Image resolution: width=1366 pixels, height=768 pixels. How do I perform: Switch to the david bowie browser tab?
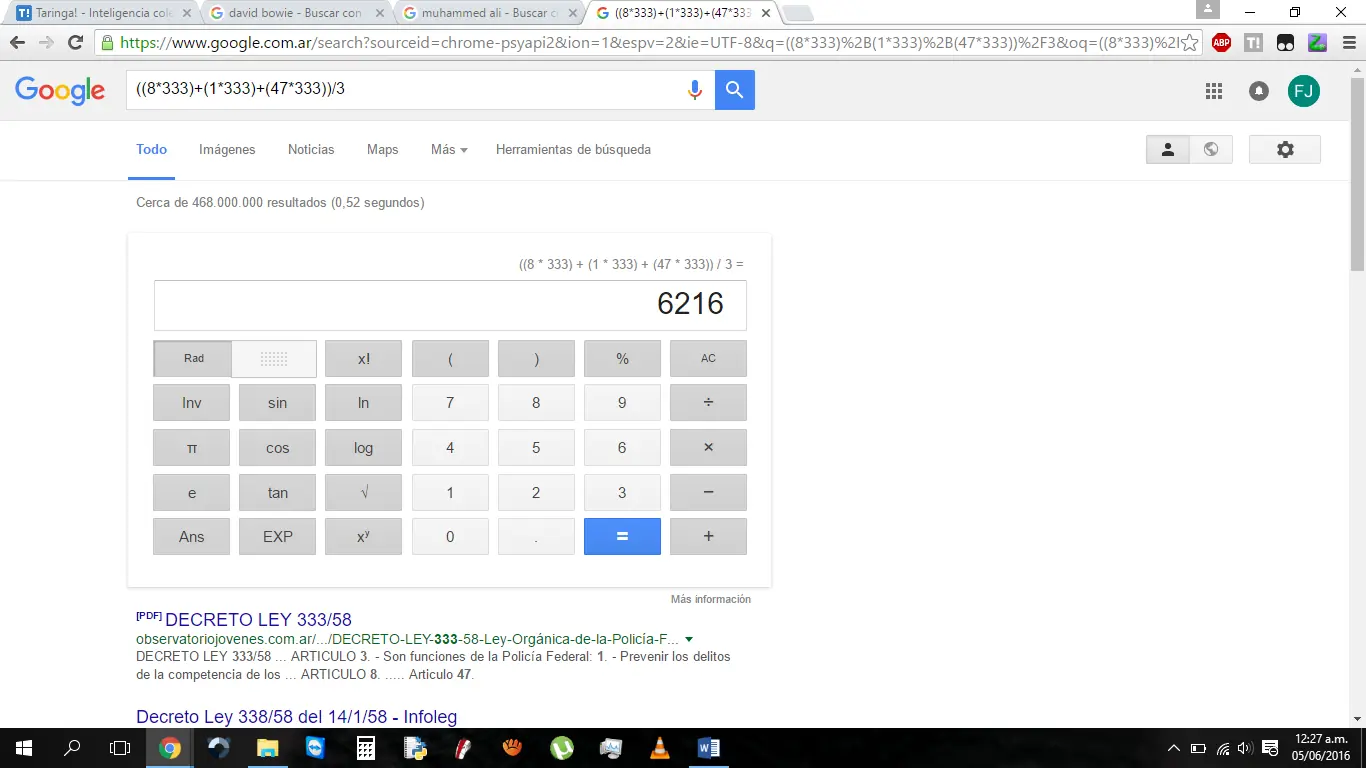(x=297, y=13)
